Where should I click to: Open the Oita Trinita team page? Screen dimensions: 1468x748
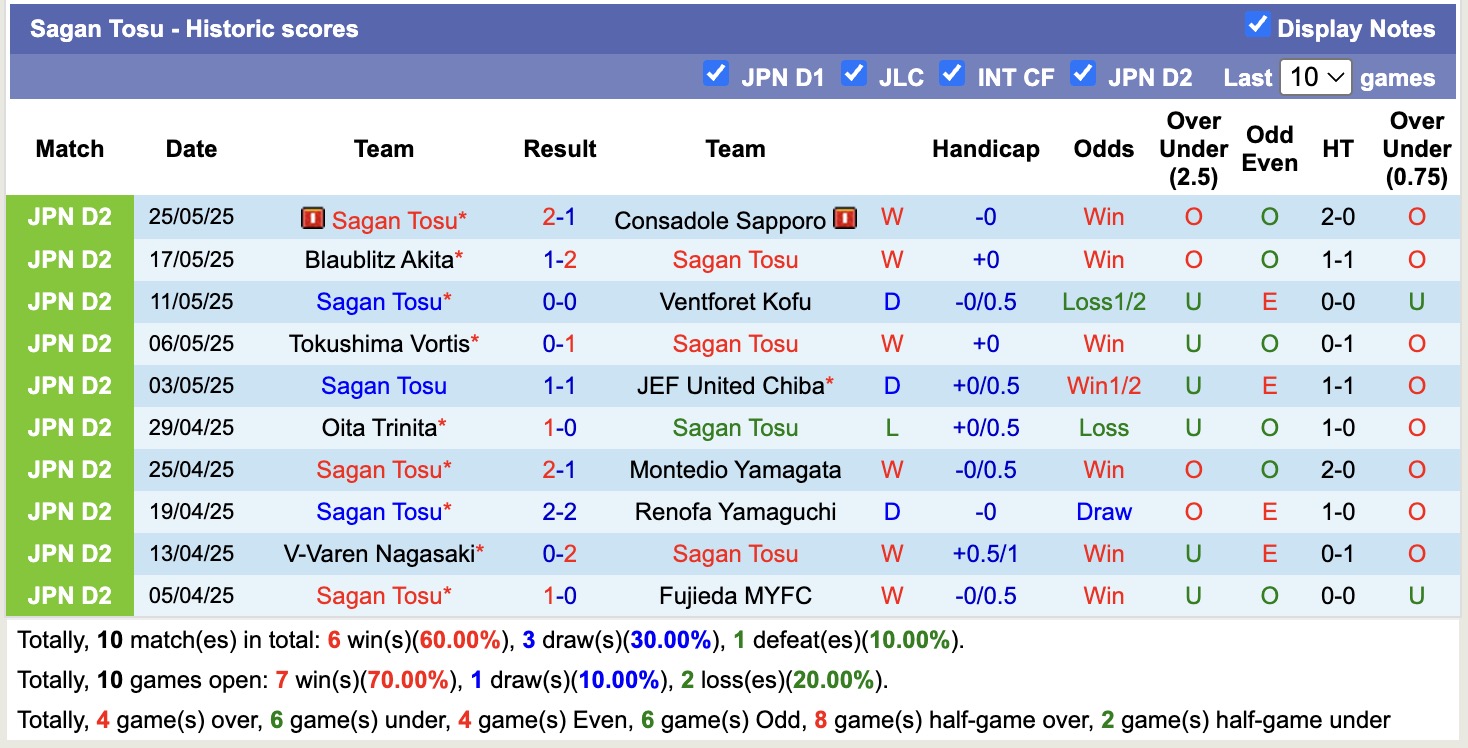pyautogui.click(x=380, y=428)
